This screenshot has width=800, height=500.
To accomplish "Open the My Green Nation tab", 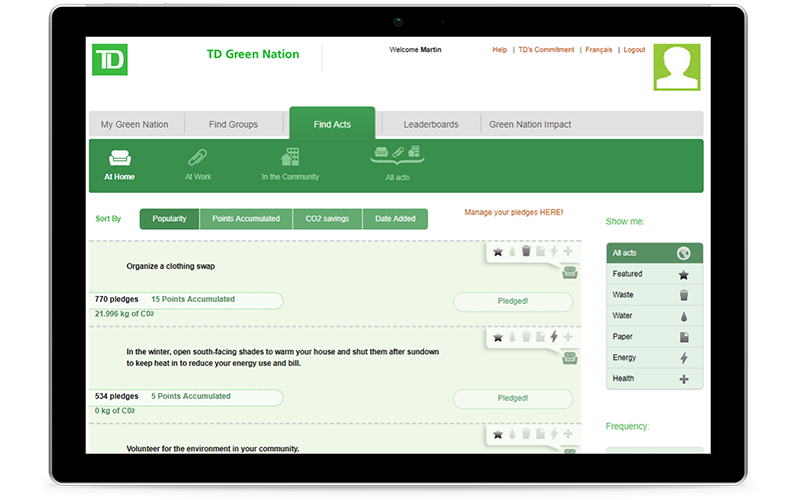I will [x=135, y=124].
